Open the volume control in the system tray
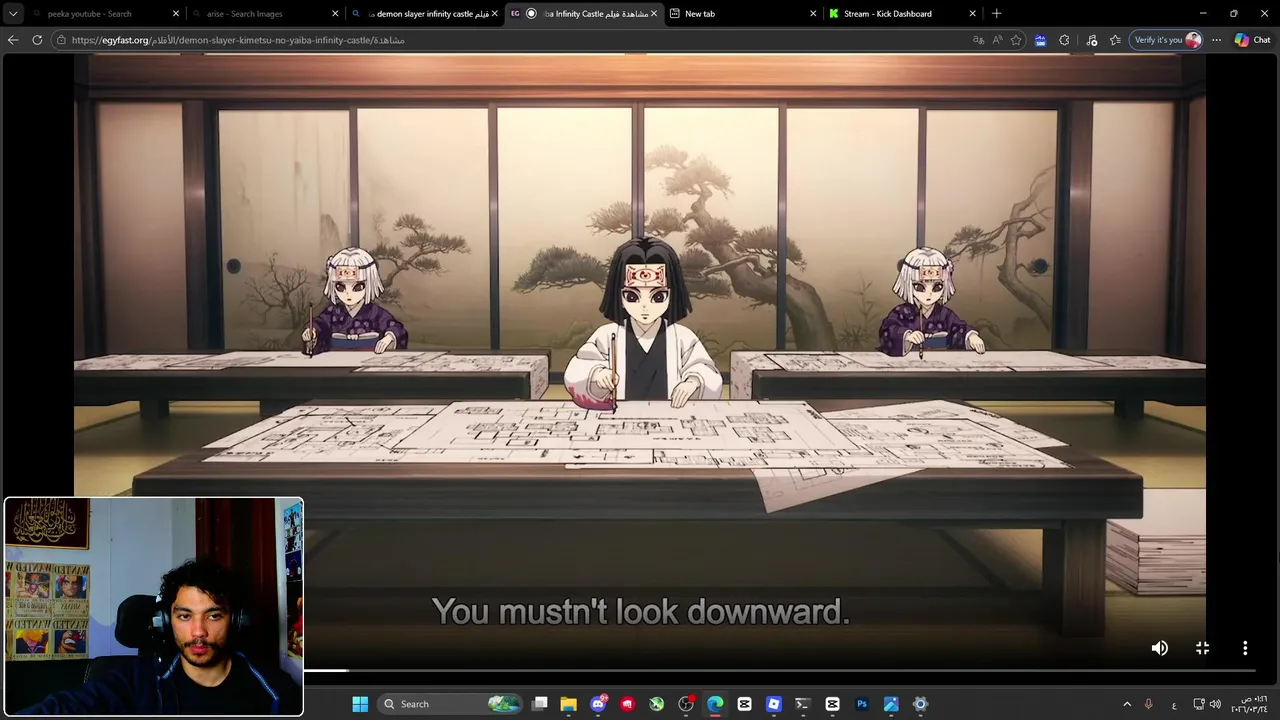The image size is (1280, 720). tap(1215, 704)
